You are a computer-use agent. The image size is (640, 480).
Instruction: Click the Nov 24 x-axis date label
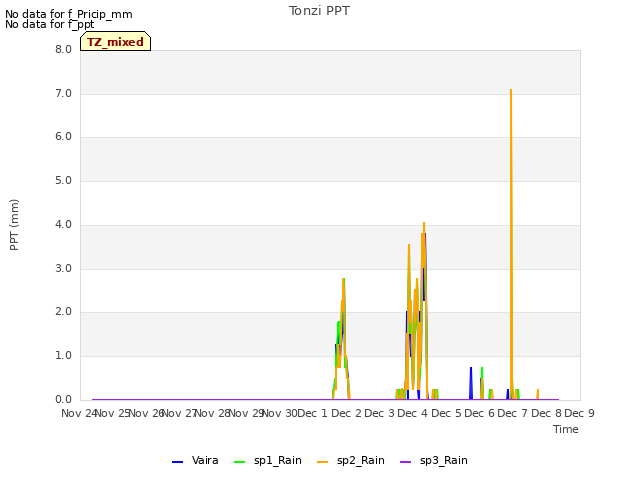tap(78, 413)
